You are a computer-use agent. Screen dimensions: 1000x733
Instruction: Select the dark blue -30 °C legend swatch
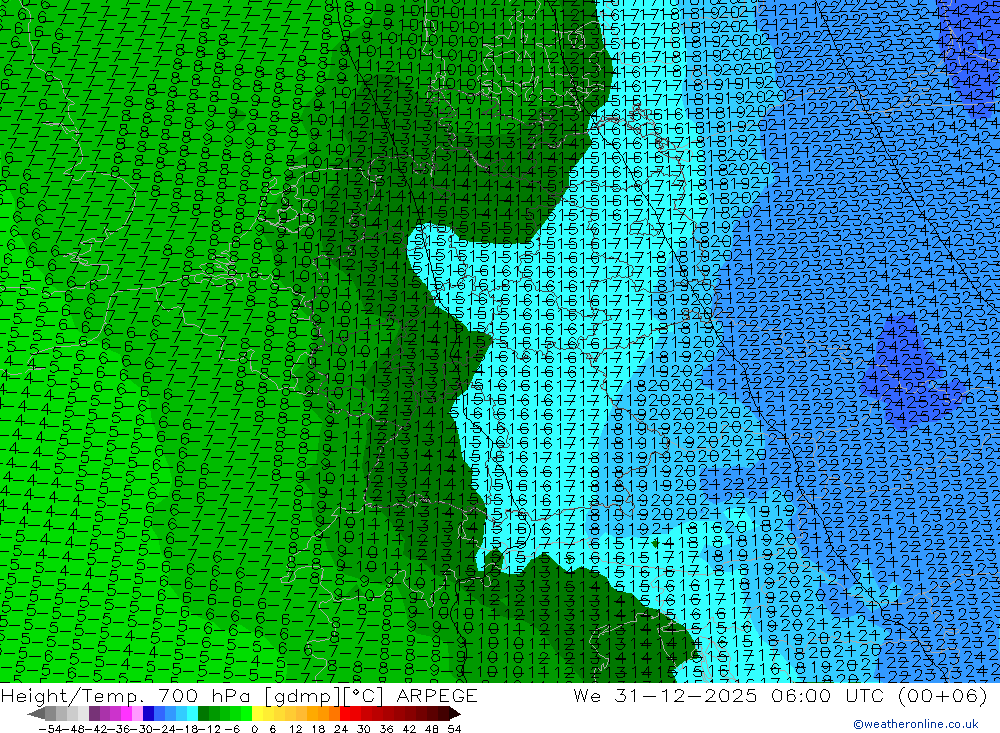pos(148,713)
